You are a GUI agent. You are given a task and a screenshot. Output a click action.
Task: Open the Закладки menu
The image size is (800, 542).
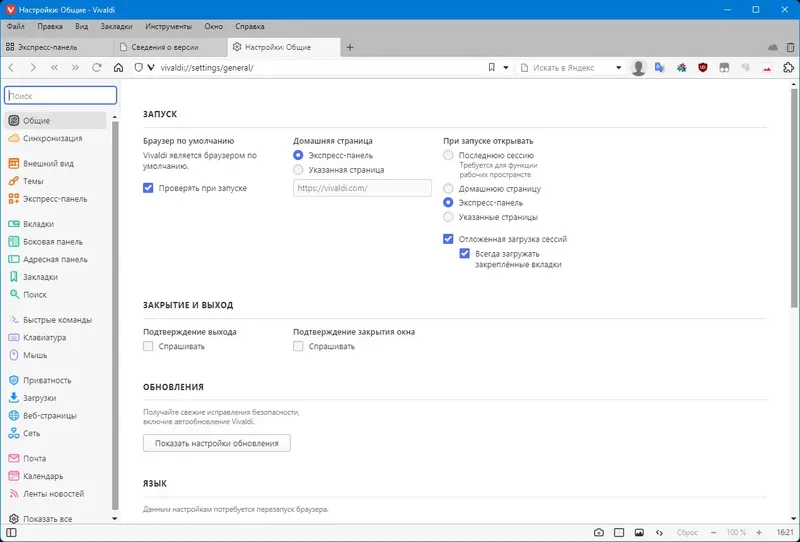click(116, 26)
